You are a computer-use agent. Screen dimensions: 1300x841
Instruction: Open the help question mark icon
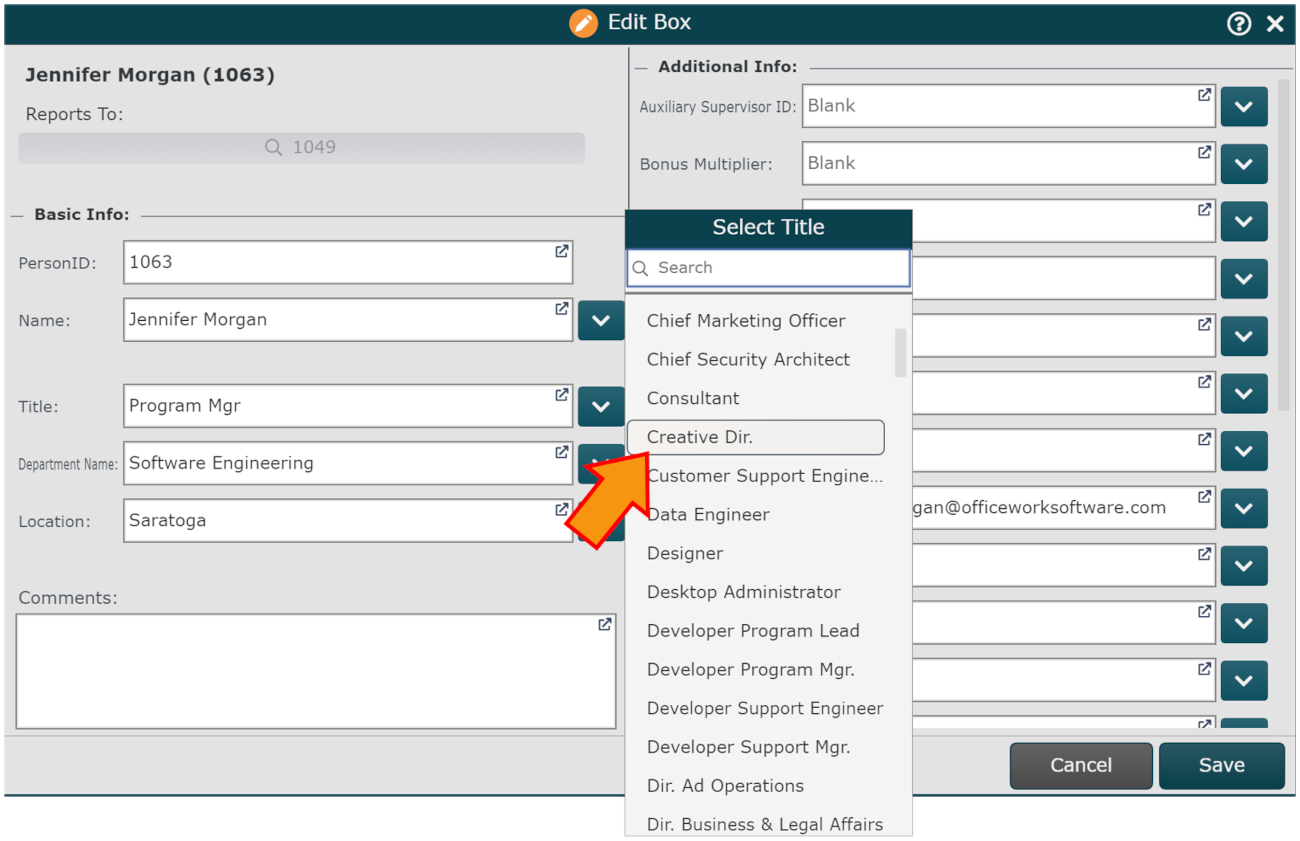[1239, 24]
